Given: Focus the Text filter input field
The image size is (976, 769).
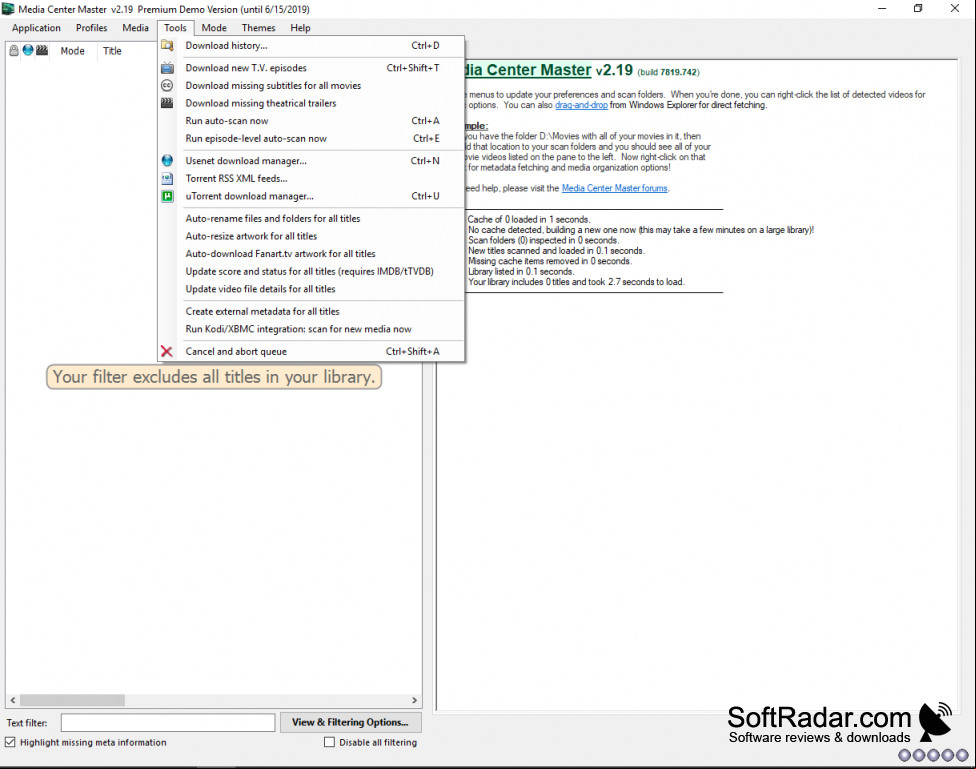Looking at the screenshot, I should point(167,722).
